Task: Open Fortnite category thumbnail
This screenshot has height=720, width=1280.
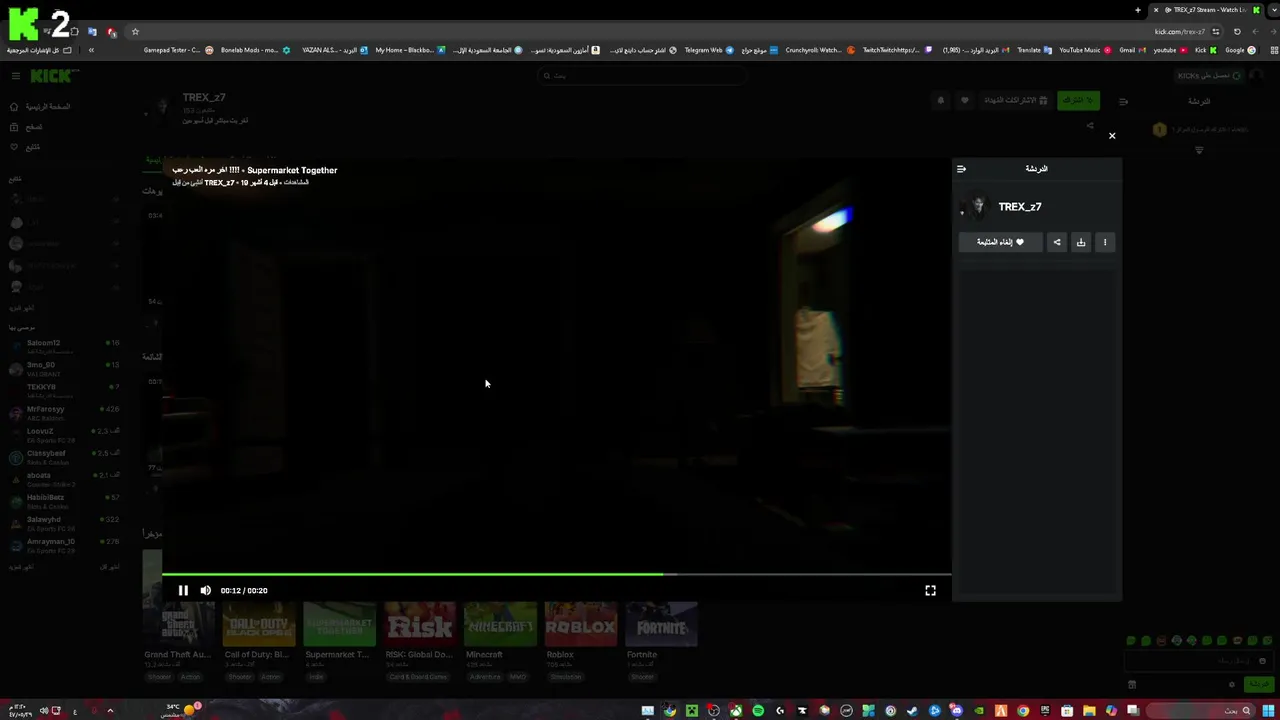Action: pos(661,625)
